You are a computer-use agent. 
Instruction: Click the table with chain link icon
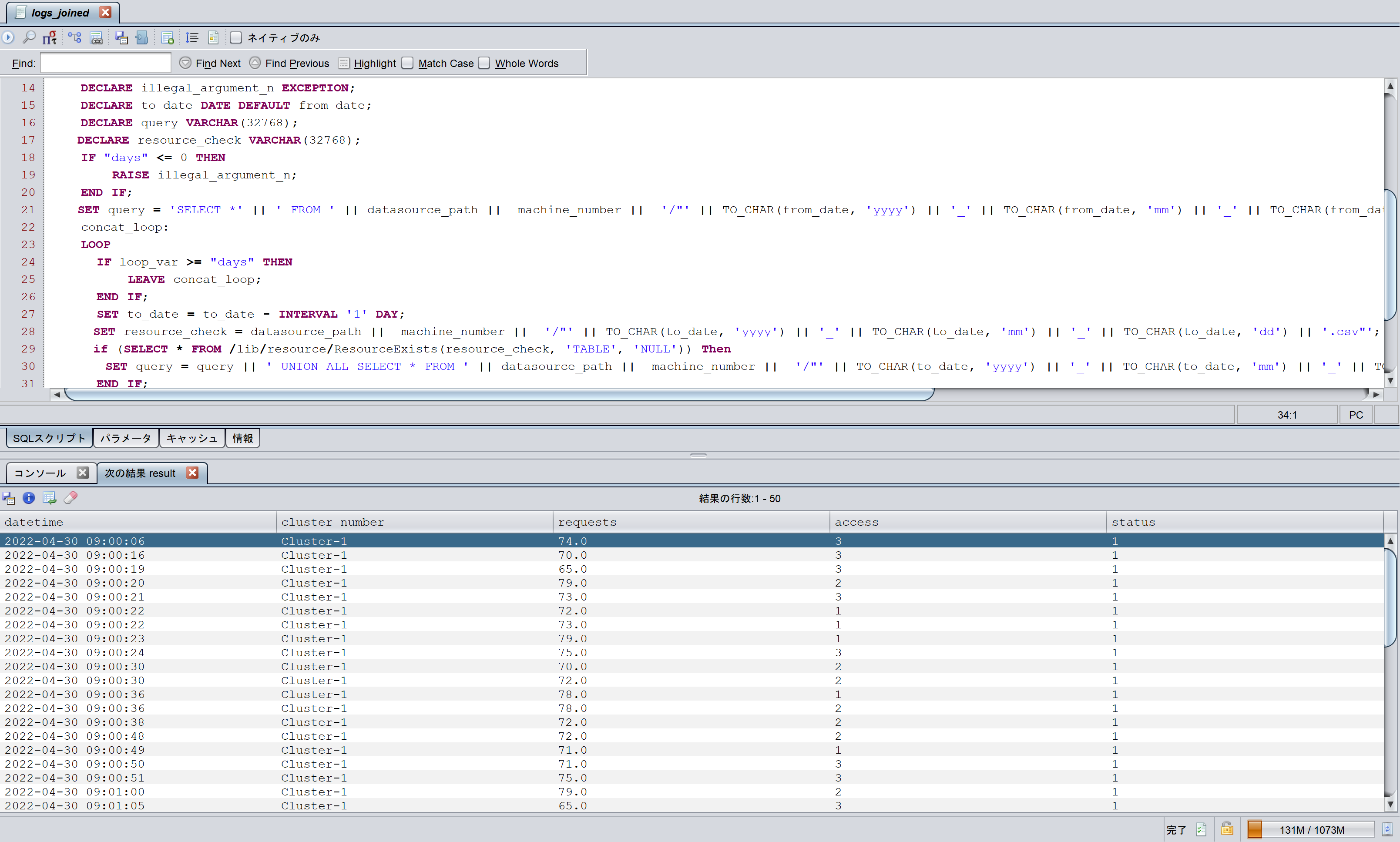(97, 37)
